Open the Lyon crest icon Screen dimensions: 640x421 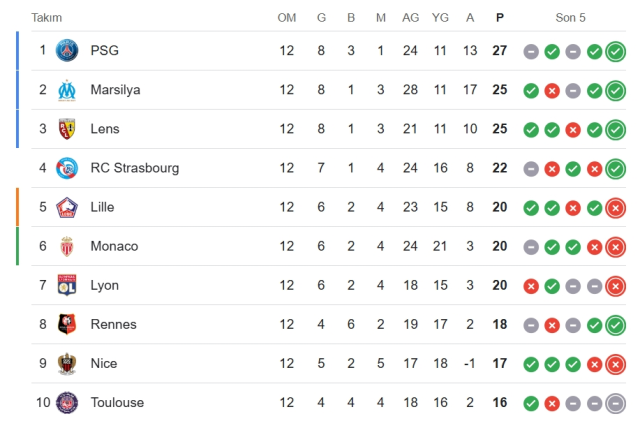(x=67, y=285)
